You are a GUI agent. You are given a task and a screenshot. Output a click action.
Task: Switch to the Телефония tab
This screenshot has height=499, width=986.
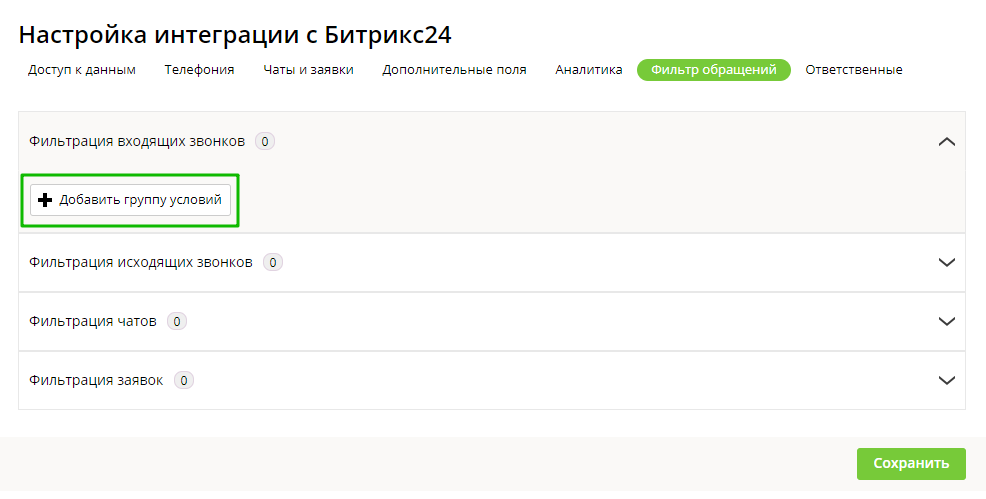point(199,70)
